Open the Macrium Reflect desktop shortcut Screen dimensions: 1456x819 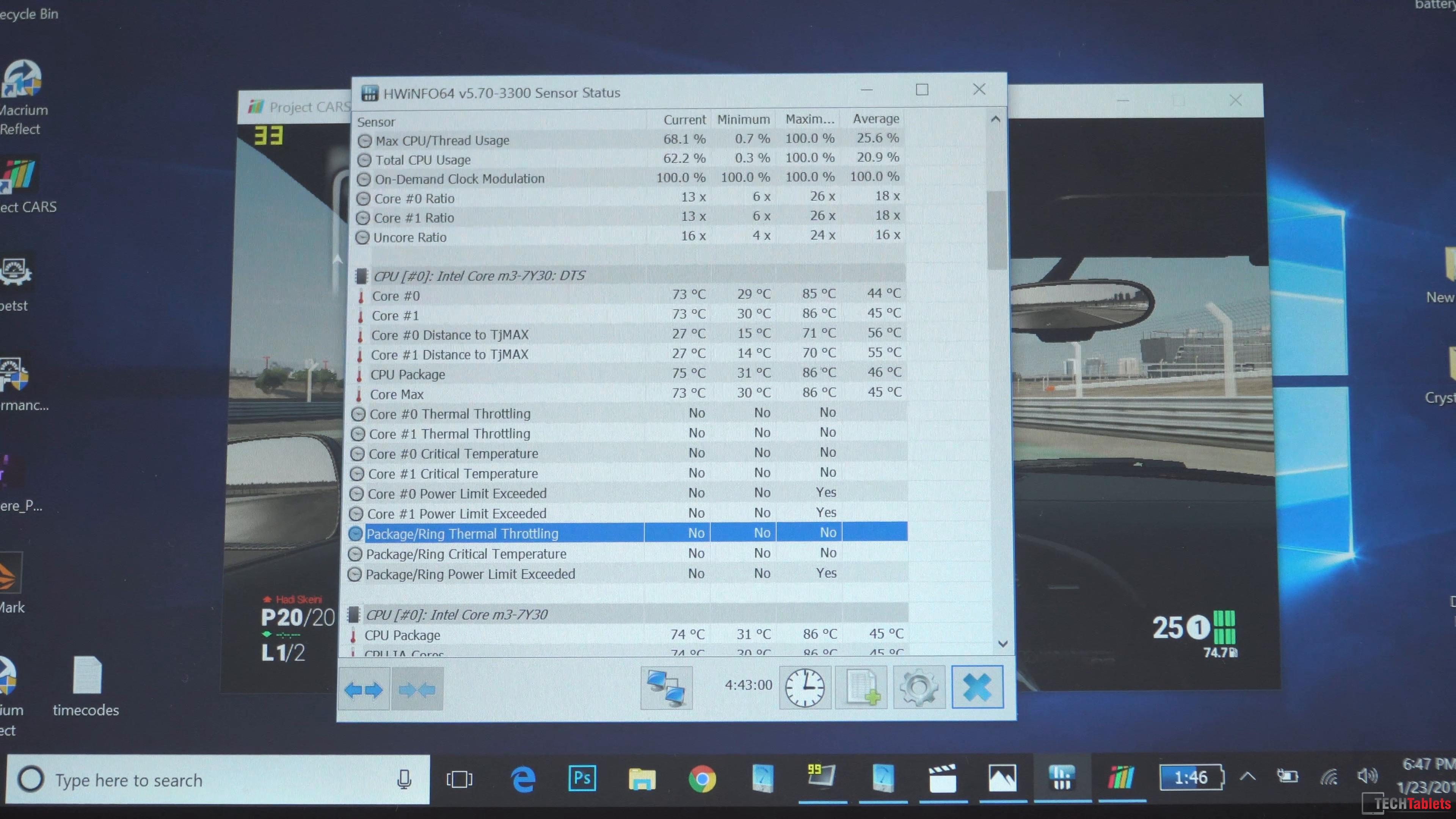[23, 98]
